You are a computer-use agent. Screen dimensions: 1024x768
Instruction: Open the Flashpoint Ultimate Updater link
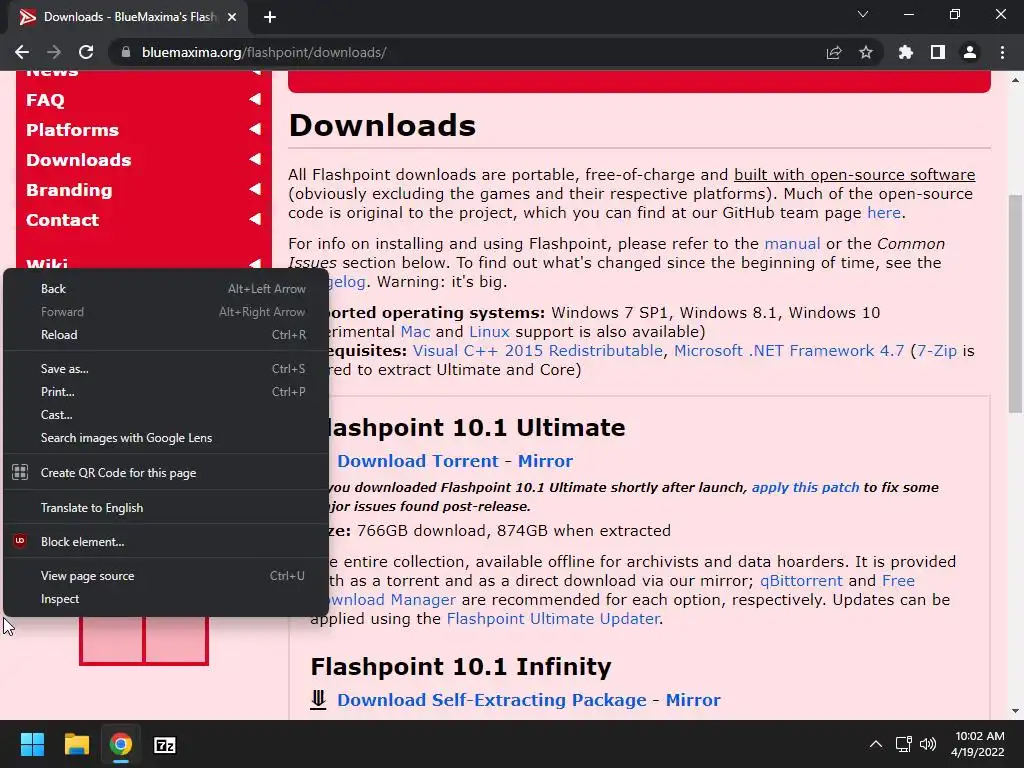pyautogui.click(x=552, y=618)
